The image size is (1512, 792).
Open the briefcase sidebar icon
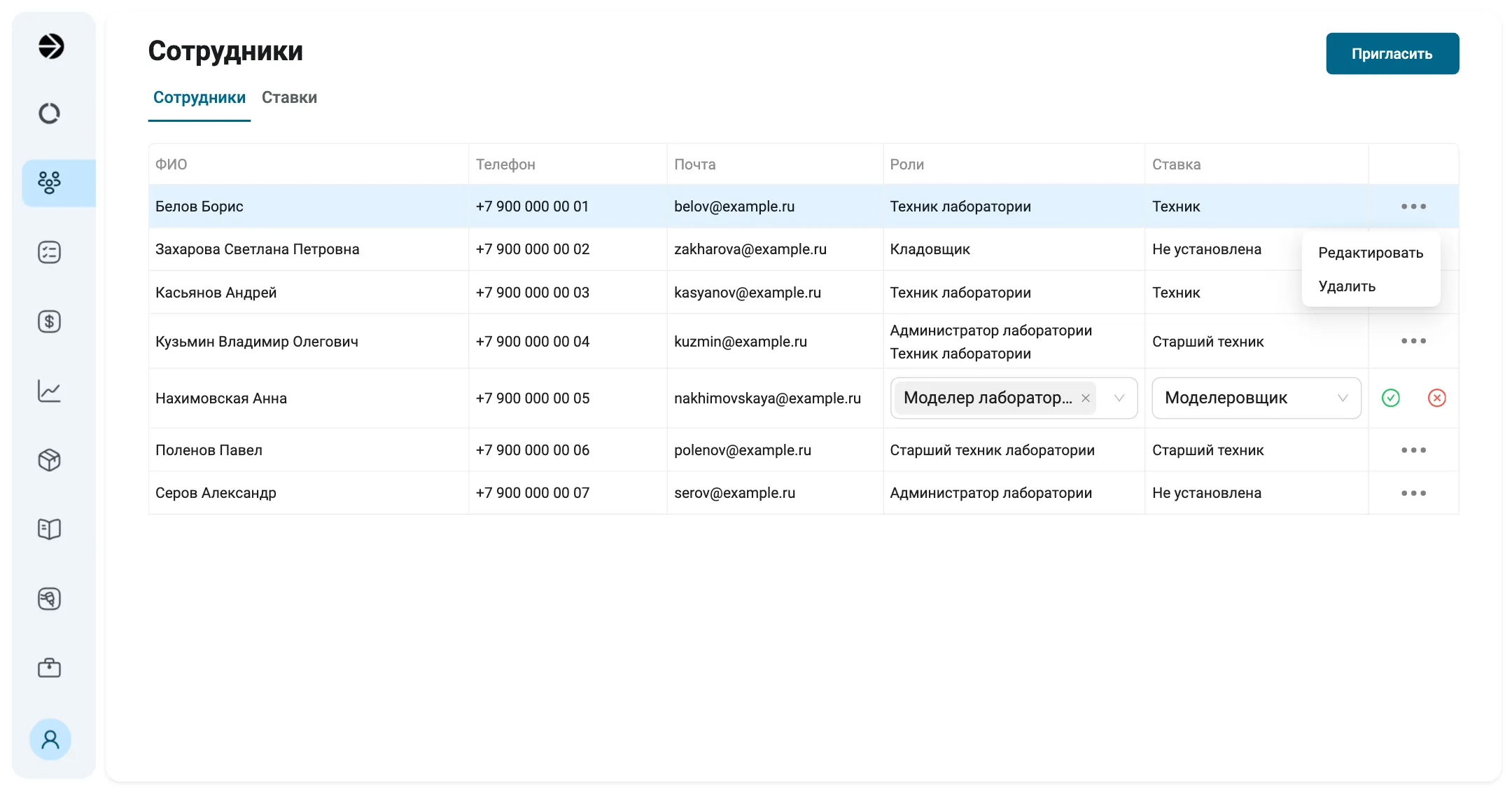point(49,668)
